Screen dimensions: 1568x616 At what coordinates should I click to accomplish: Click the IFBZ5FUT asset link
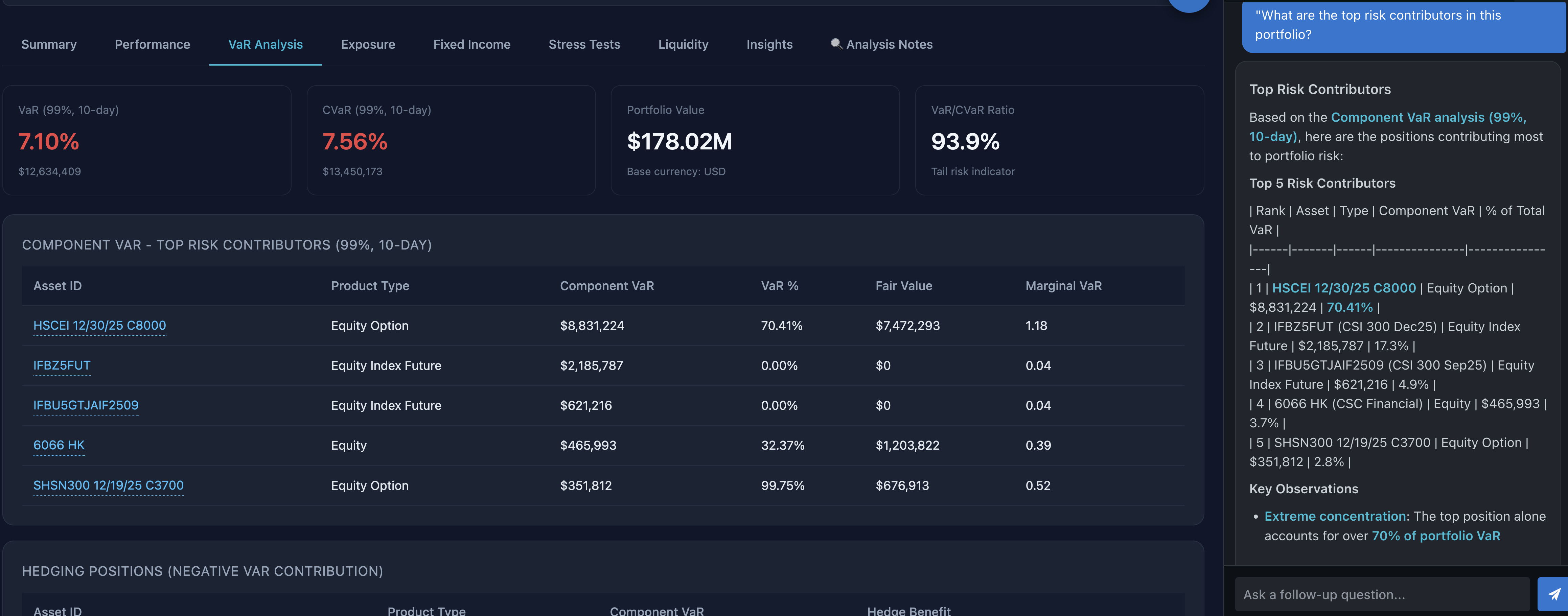[62, 365]
